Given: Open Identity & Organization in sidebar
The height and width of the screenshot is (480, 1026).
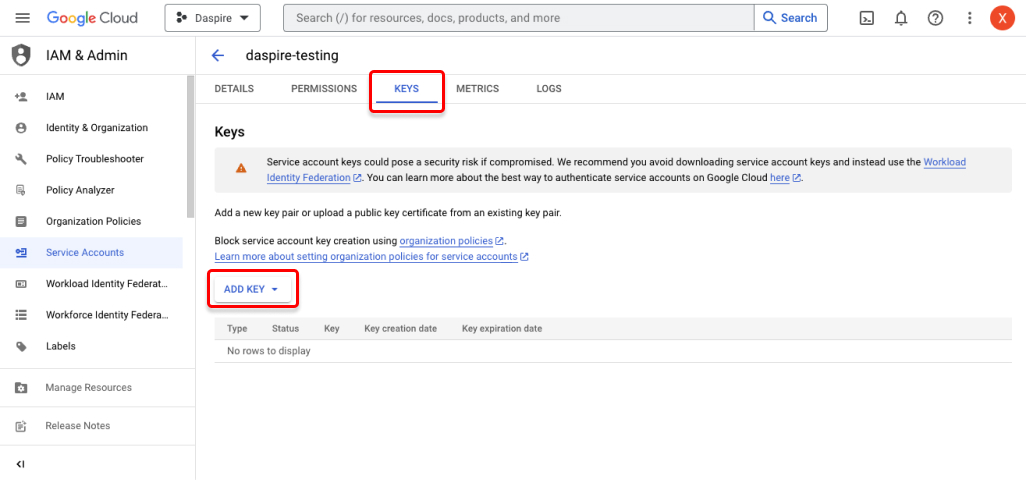Looking at the screenshot, I should [97, 128].
